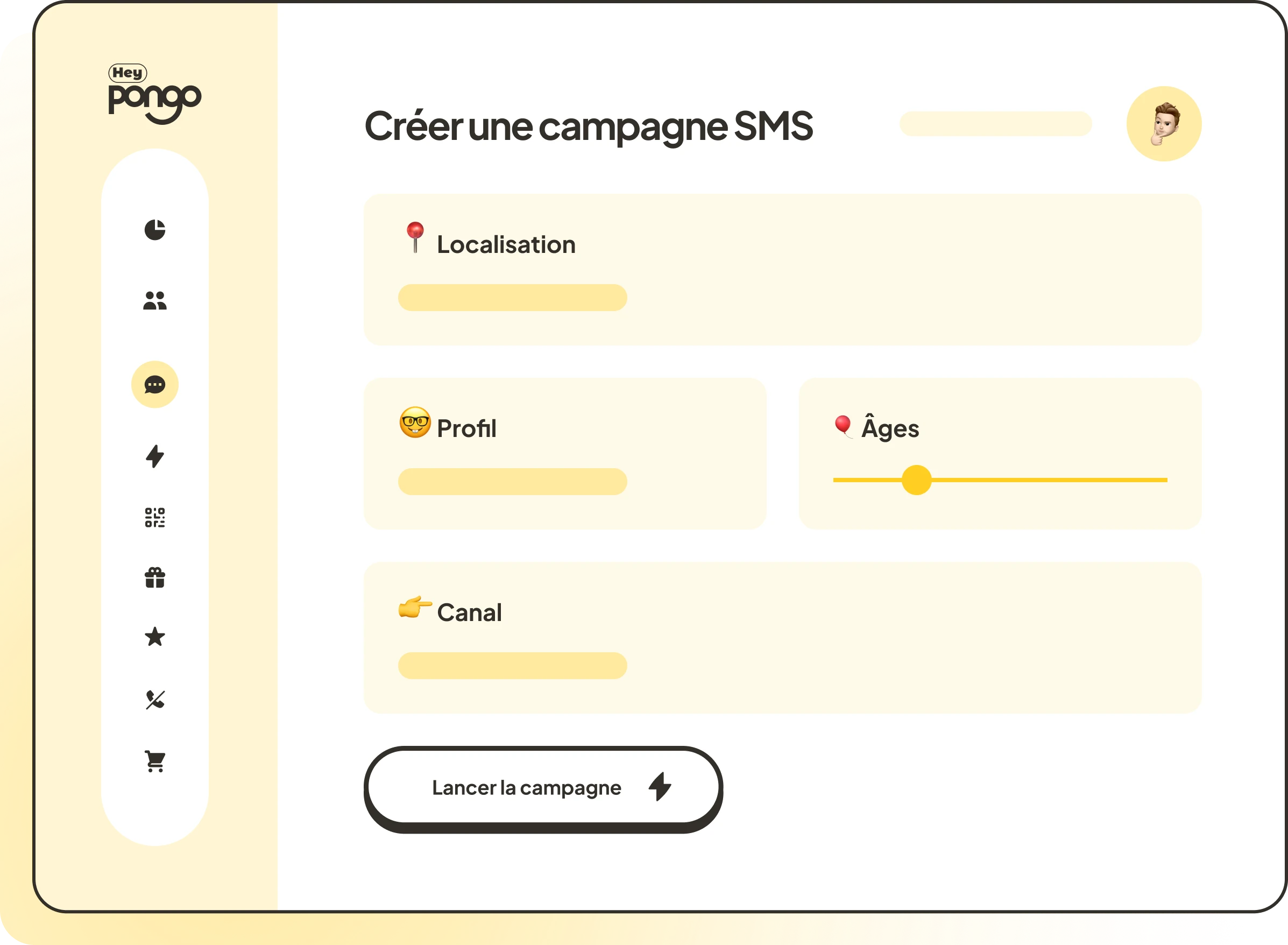
Task: Open the shopping cart icon
Action: coord(155,762)
